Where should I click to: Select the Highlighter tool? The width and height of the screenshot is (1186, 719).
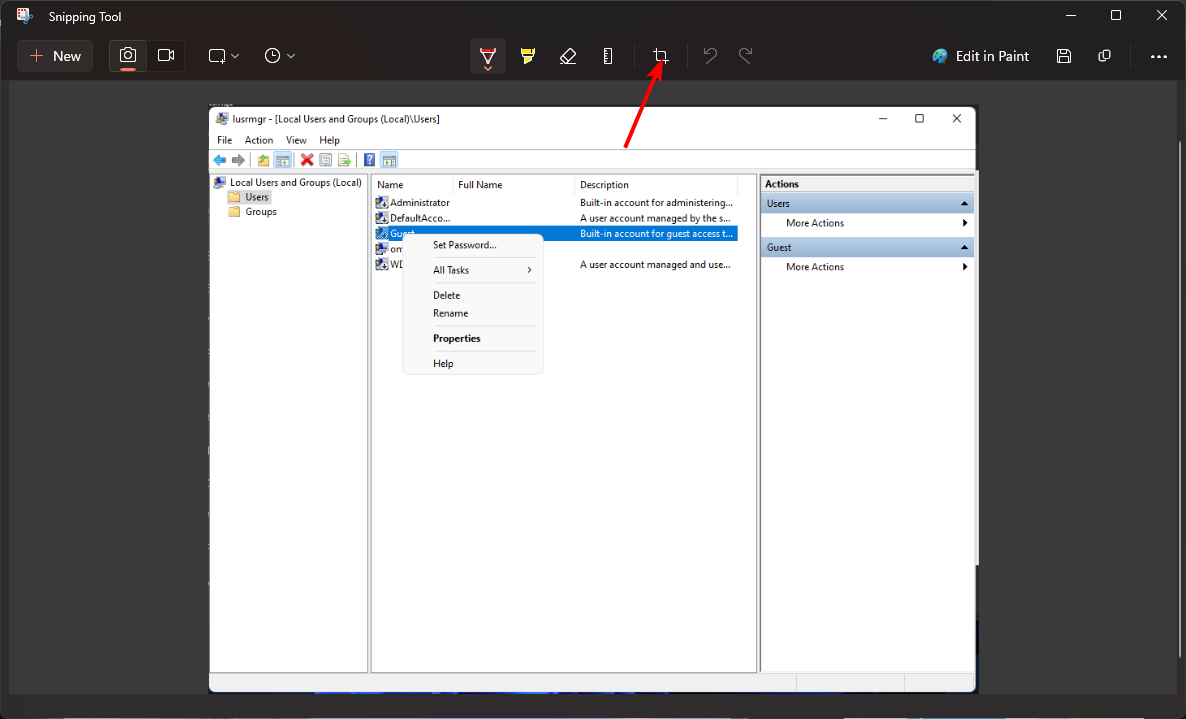(x=528, y=56)
